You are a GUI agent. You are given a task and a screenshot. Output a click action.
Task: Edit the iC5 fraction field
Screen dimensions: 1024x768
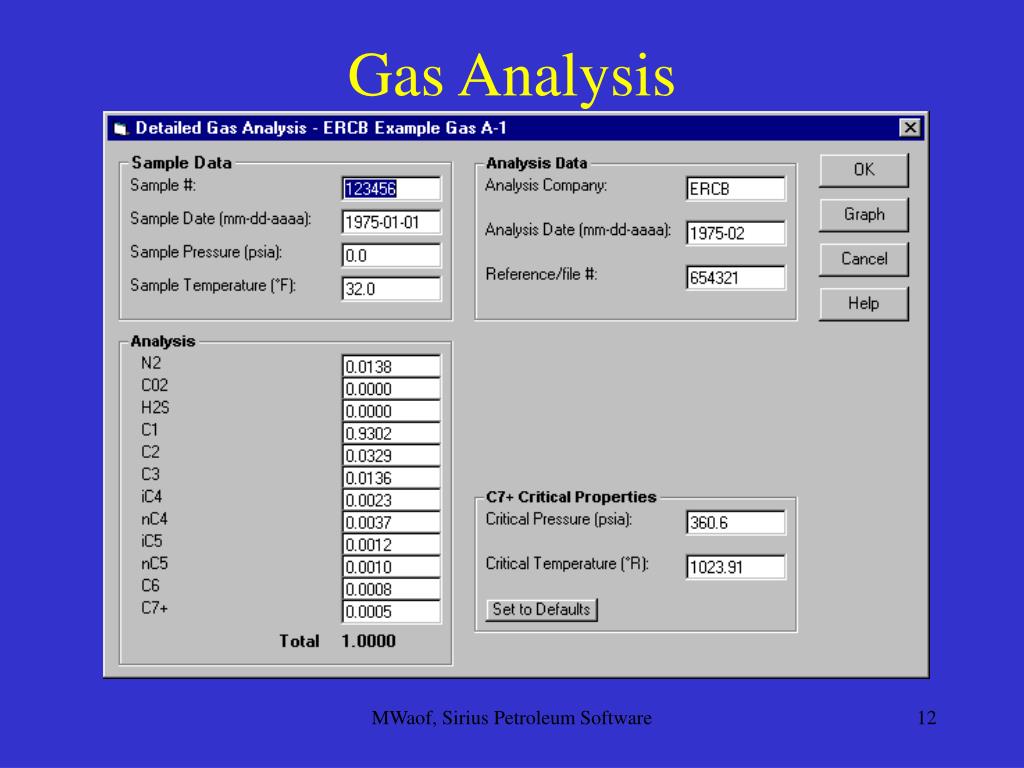[x=391, y=544]
